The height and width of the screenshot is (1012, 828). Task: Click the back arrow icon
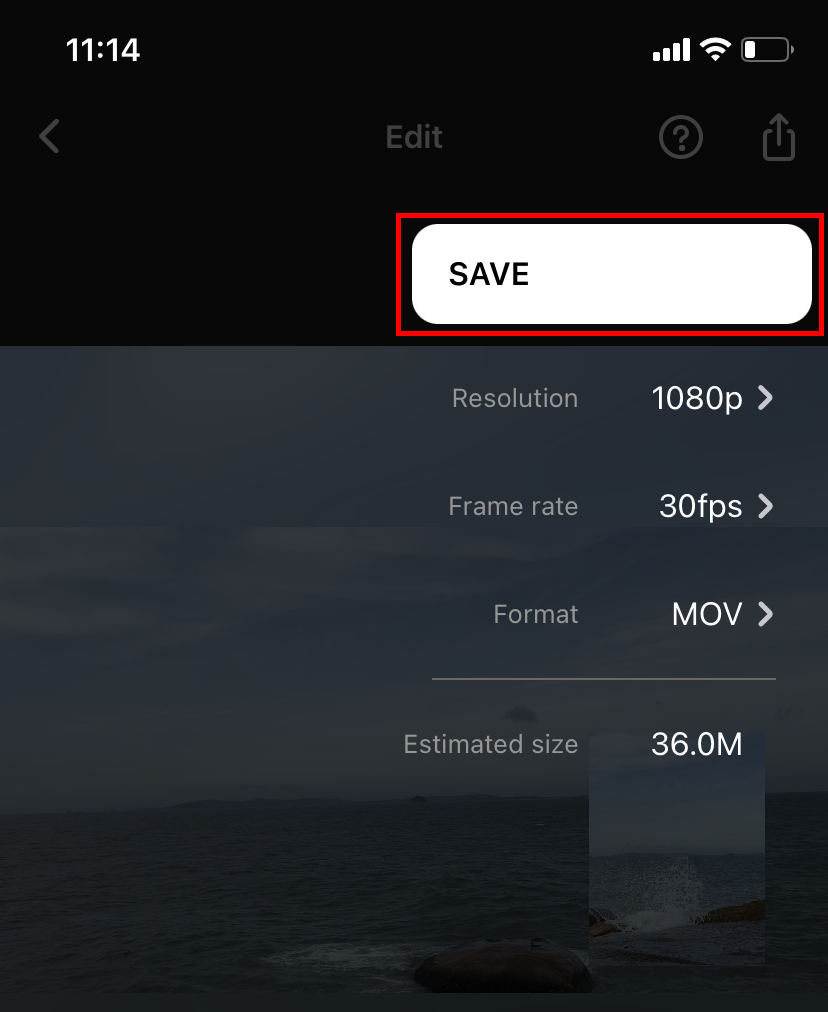[x=49, y=136]
